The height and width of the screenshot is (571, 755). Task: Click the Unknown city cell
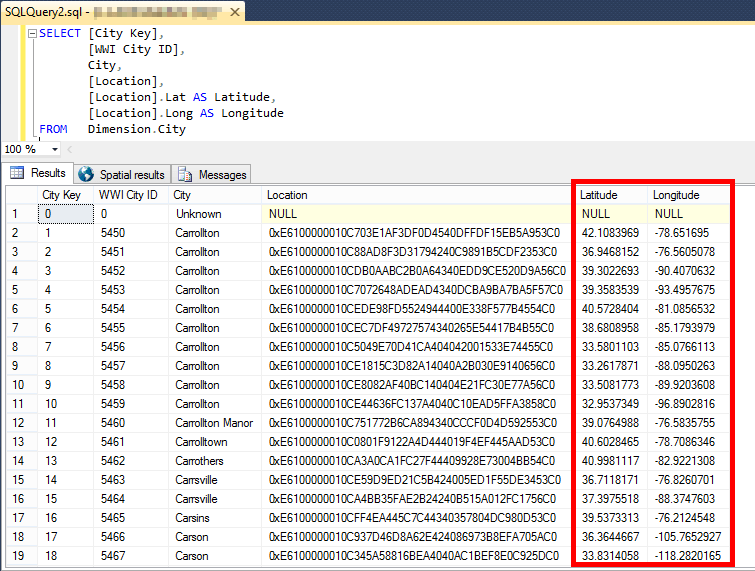215,214
